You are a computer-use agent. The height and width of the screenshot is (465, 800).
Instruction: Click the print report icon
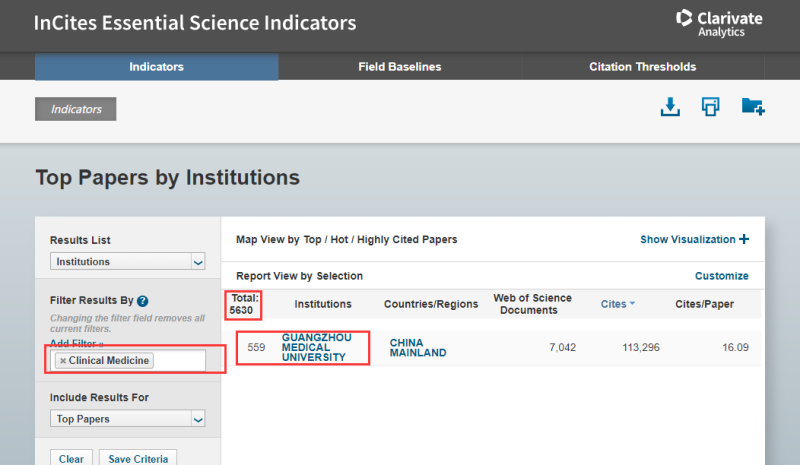point(711,107)
